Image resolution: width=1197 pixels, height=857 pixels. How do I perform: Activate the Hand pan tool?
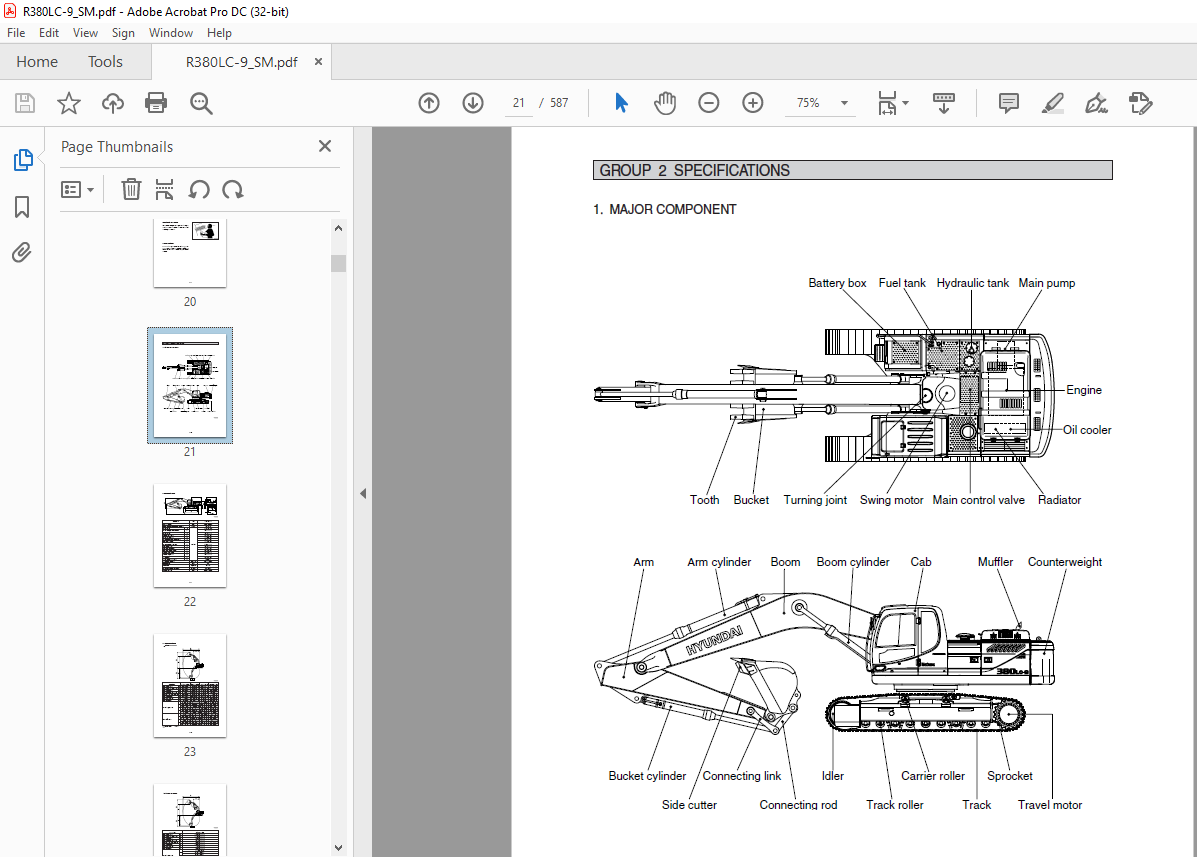[665, 103]
